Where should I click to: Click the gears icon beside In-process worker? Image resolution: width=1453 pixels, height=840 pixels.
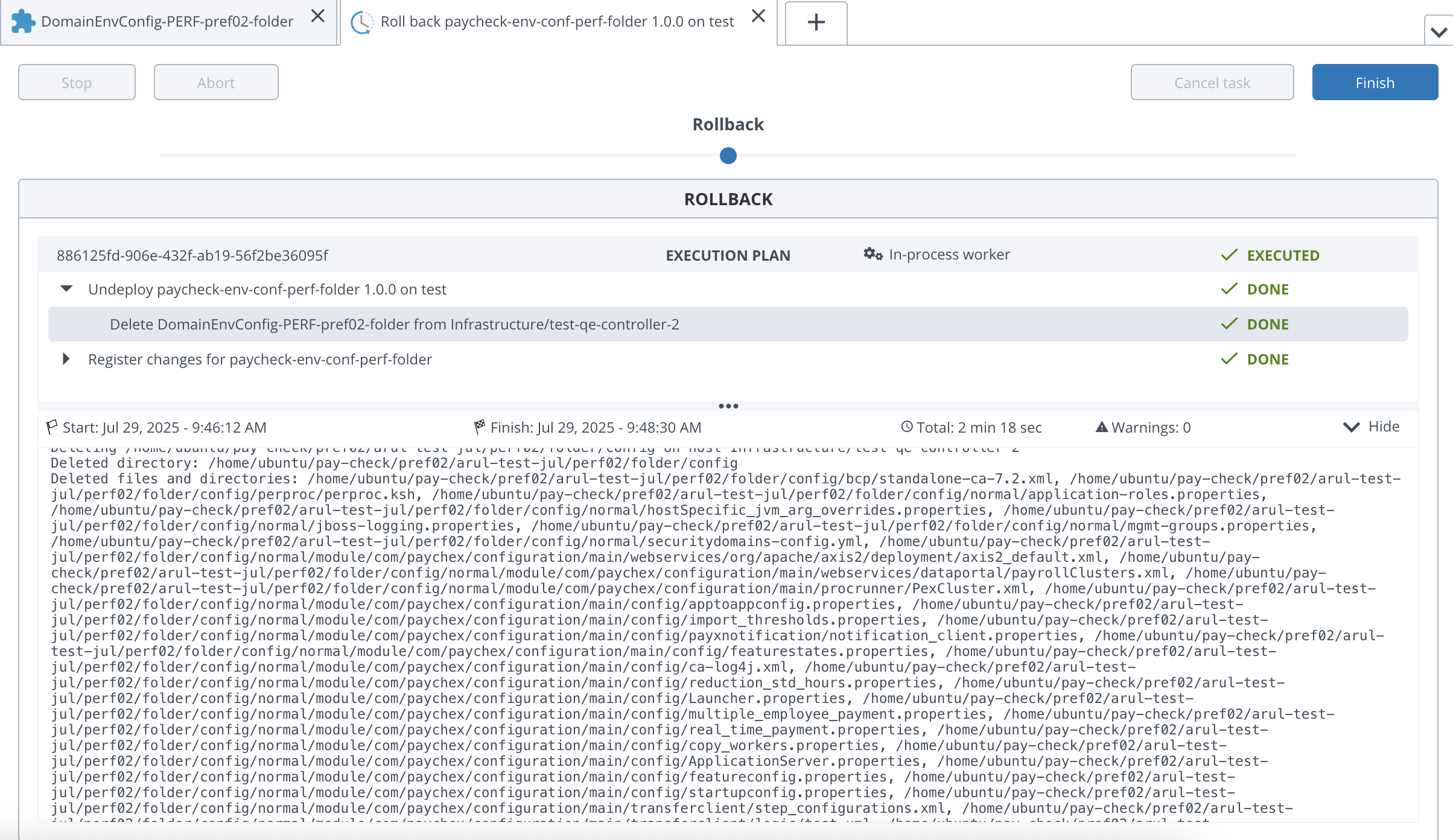[873, 254]
